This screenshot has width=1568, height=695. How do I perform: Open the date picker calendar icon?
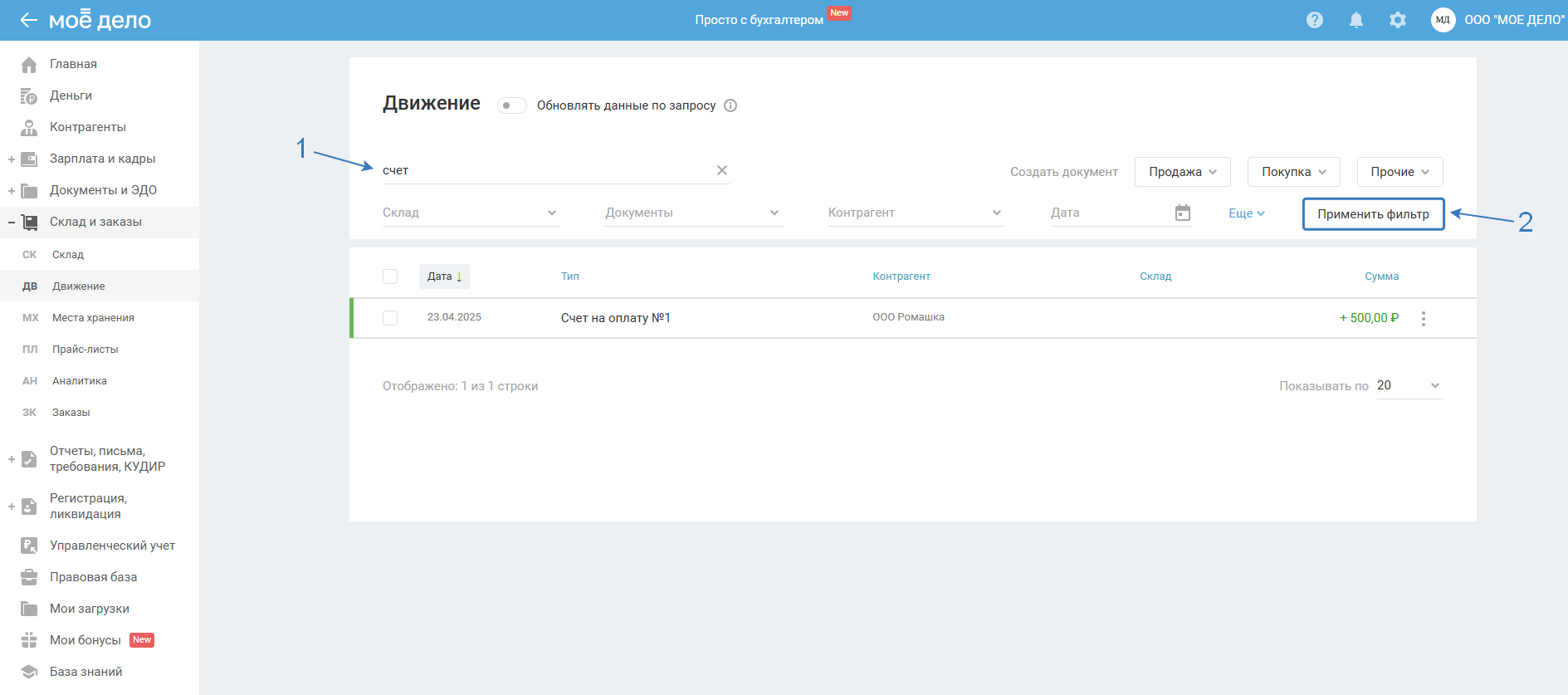tap(1183, 213)
